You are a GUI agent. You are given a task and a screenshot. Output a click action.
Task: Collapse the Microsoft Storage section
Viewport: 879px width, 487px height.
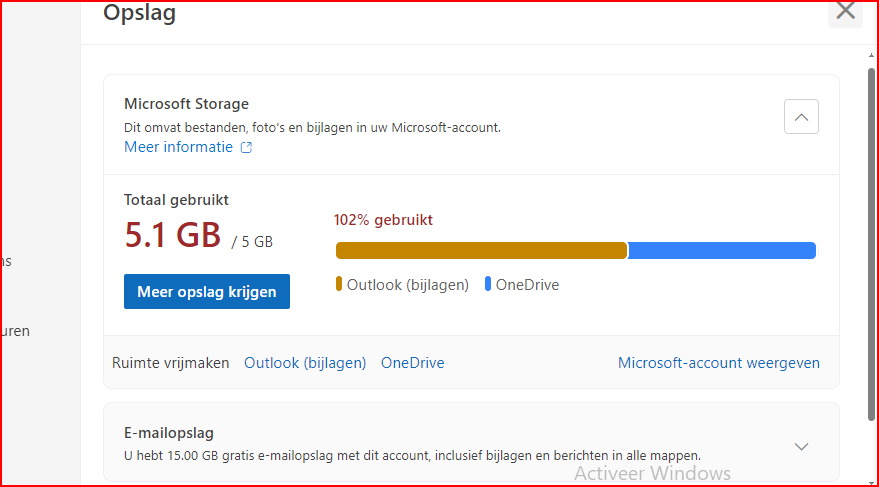tap(801, 117)
